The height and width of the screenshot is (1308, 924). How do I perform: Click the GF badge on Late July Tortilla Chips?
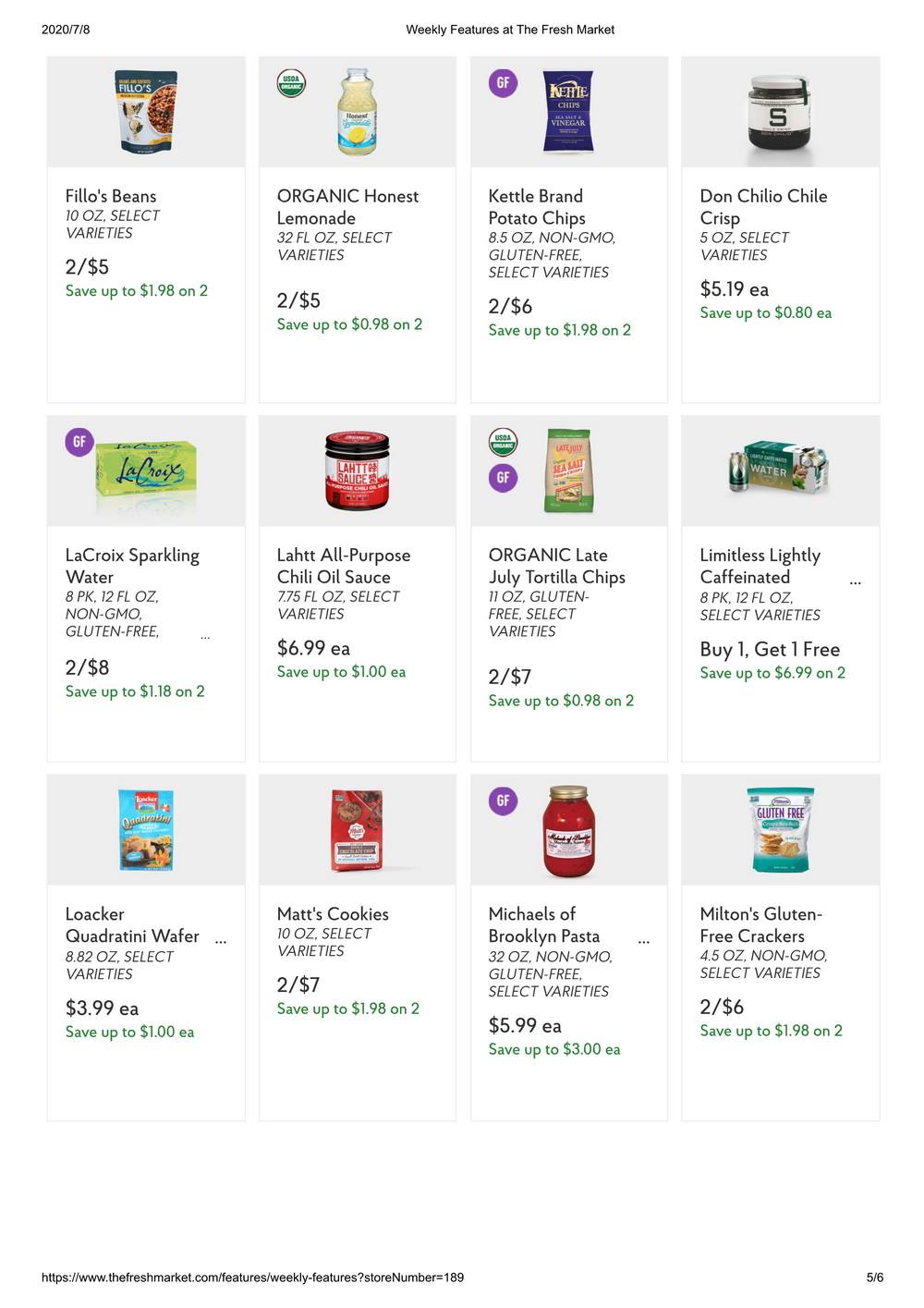(503, 478)
